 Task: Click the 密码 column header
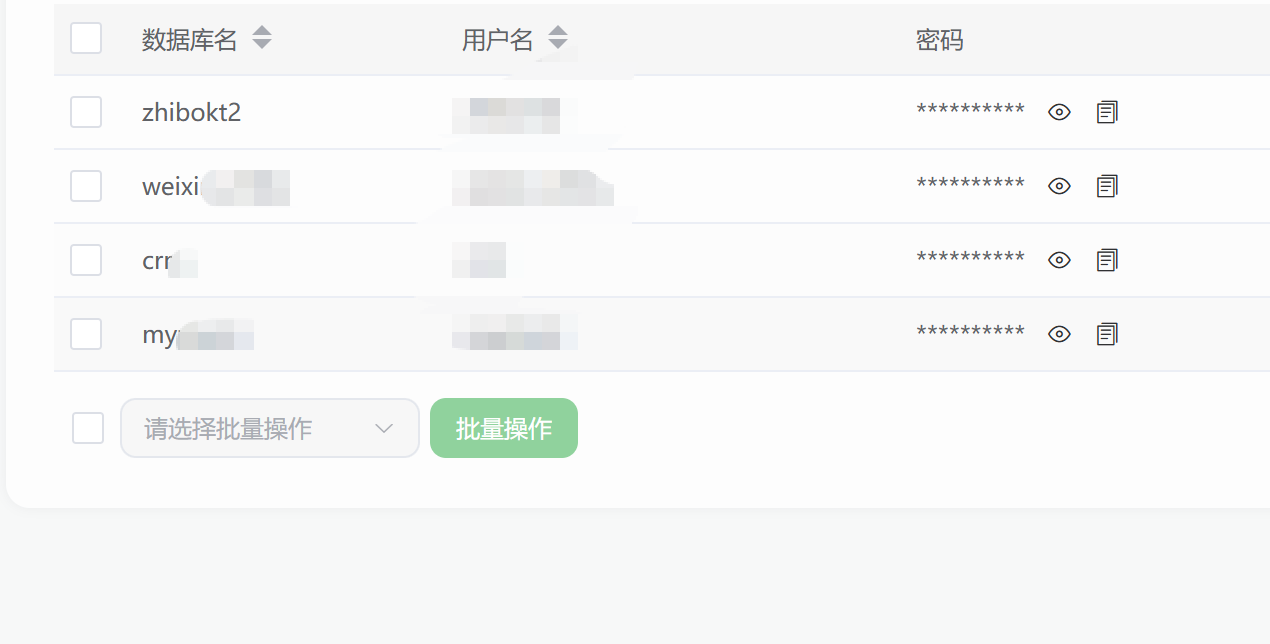point(939,40)
